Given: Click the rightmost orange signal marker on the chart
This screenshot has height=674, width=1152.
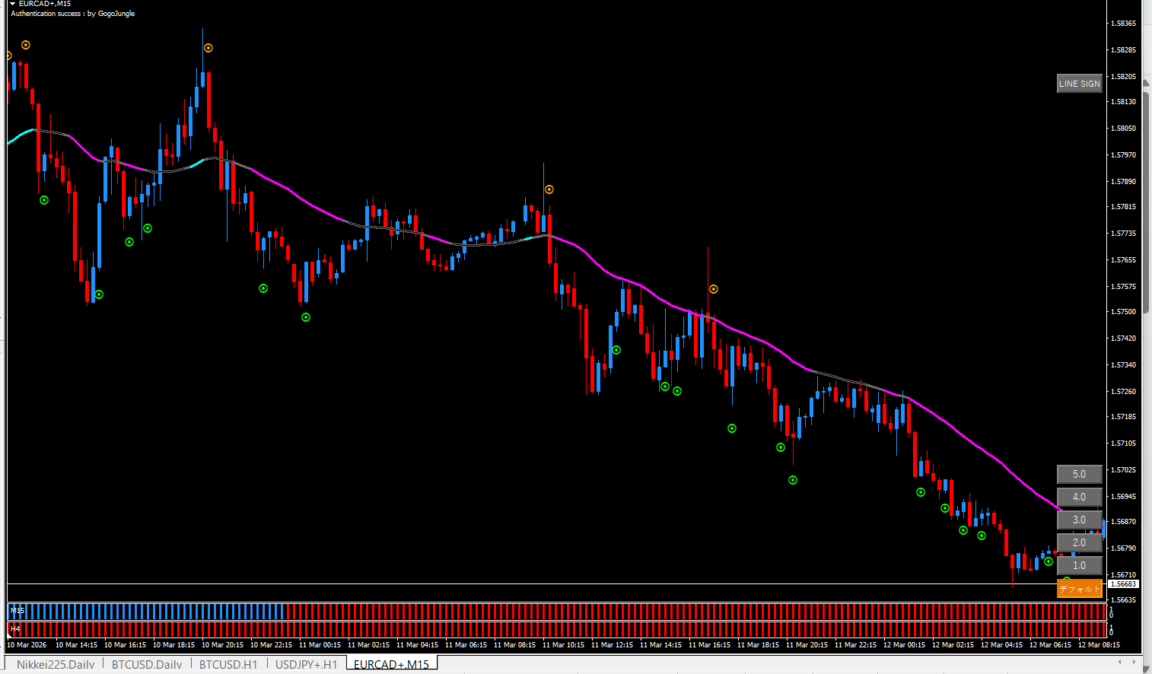Looking at the screenshot, I should pyautogui.click(x=713, y=289).
